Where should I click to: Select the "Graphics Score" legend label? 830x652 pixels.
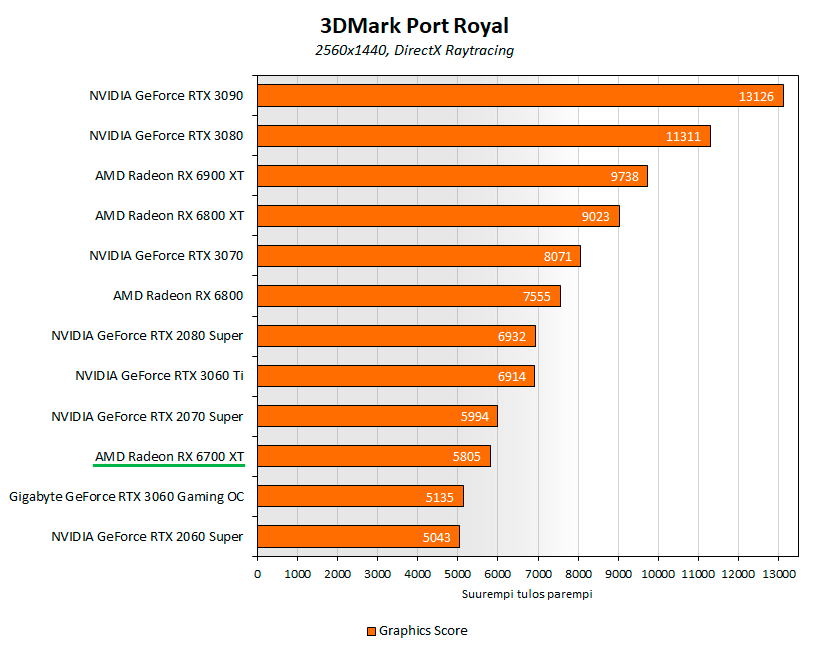pos(423,631)
